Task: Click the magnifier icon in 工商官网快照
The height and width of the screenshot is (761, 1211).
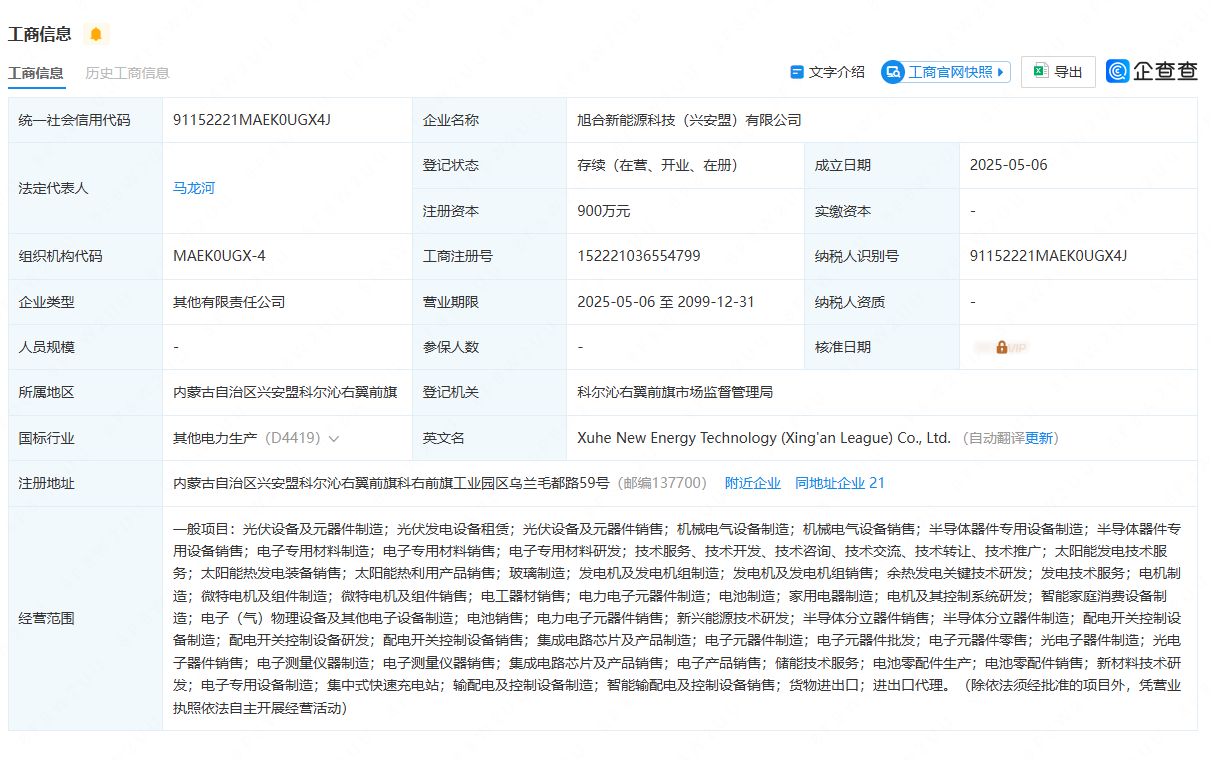Action: point(893,72)
